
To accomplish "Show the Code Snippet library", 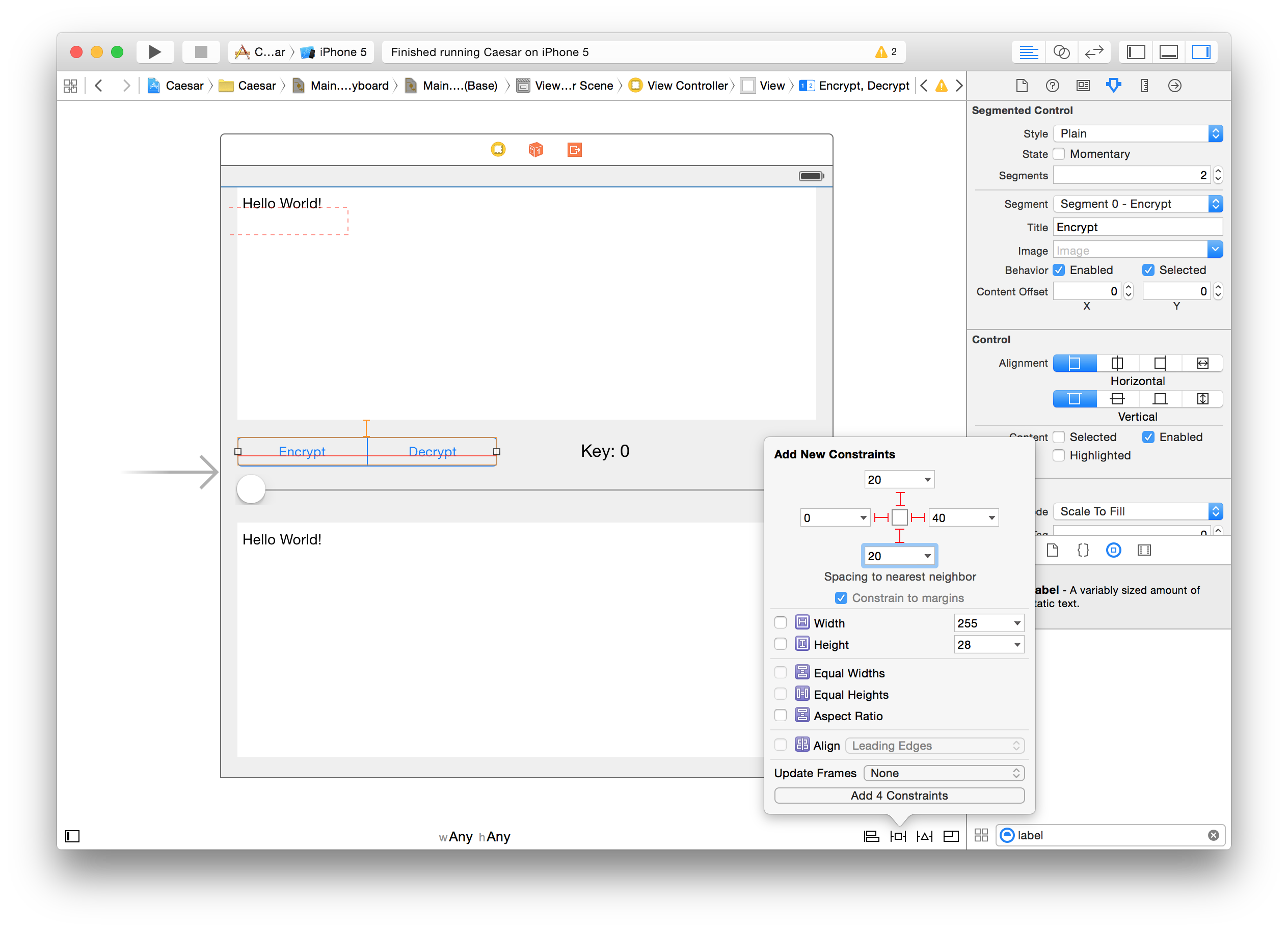I will coord(1083,550).
